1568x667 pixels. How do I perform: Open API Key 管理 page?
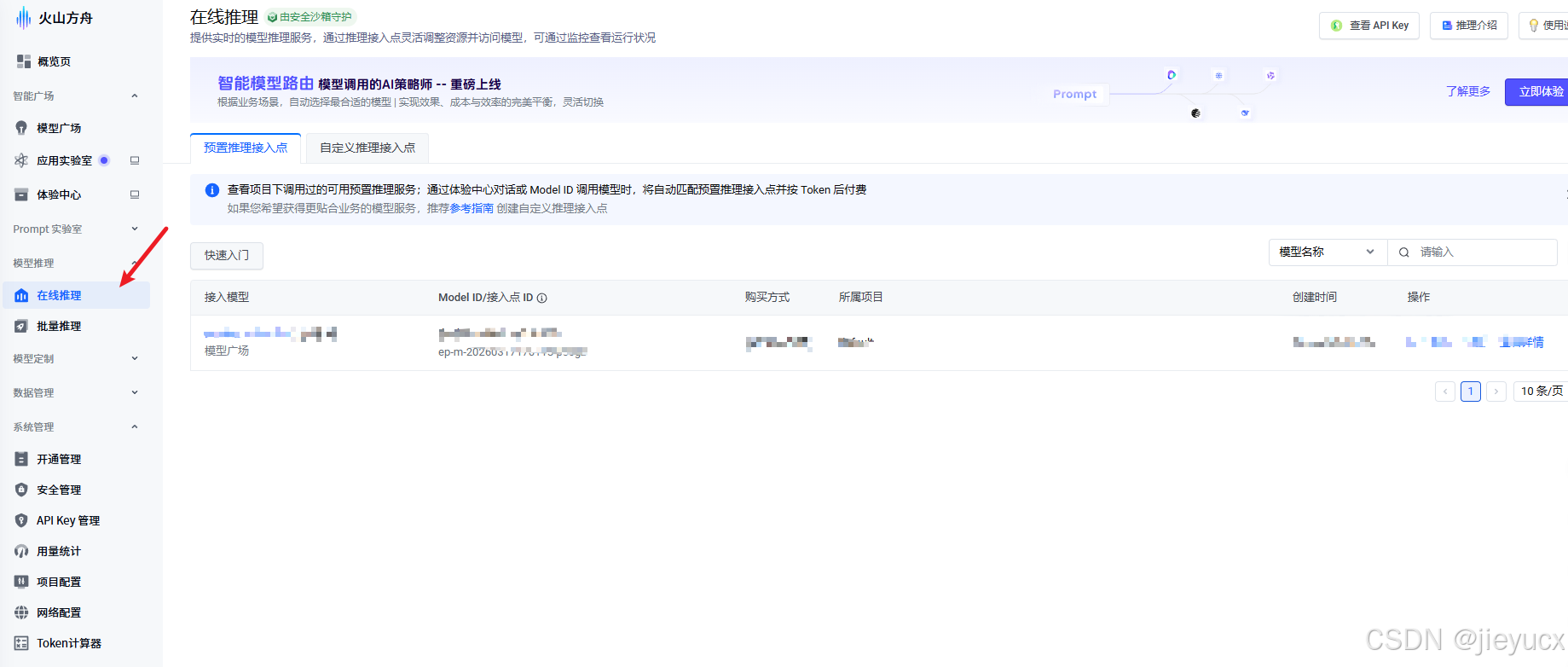tap(68, 520)
